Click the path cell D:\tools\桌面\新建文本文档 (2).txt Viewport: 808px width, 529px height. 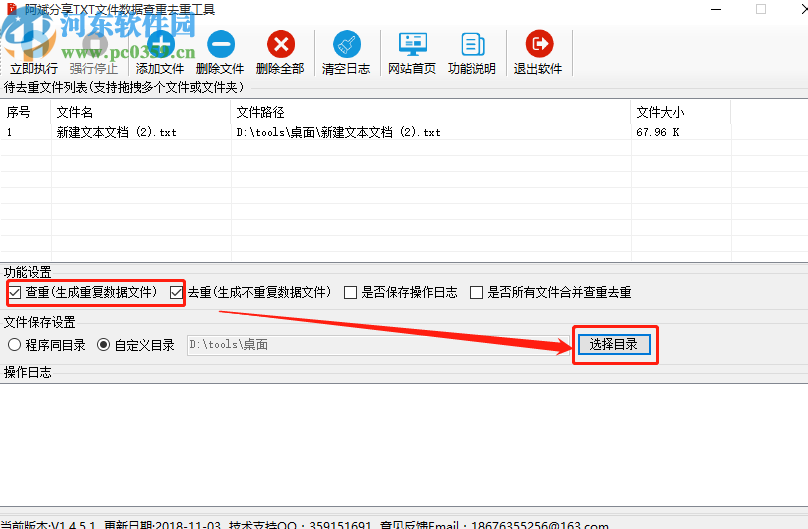click(x=339, y=132)
